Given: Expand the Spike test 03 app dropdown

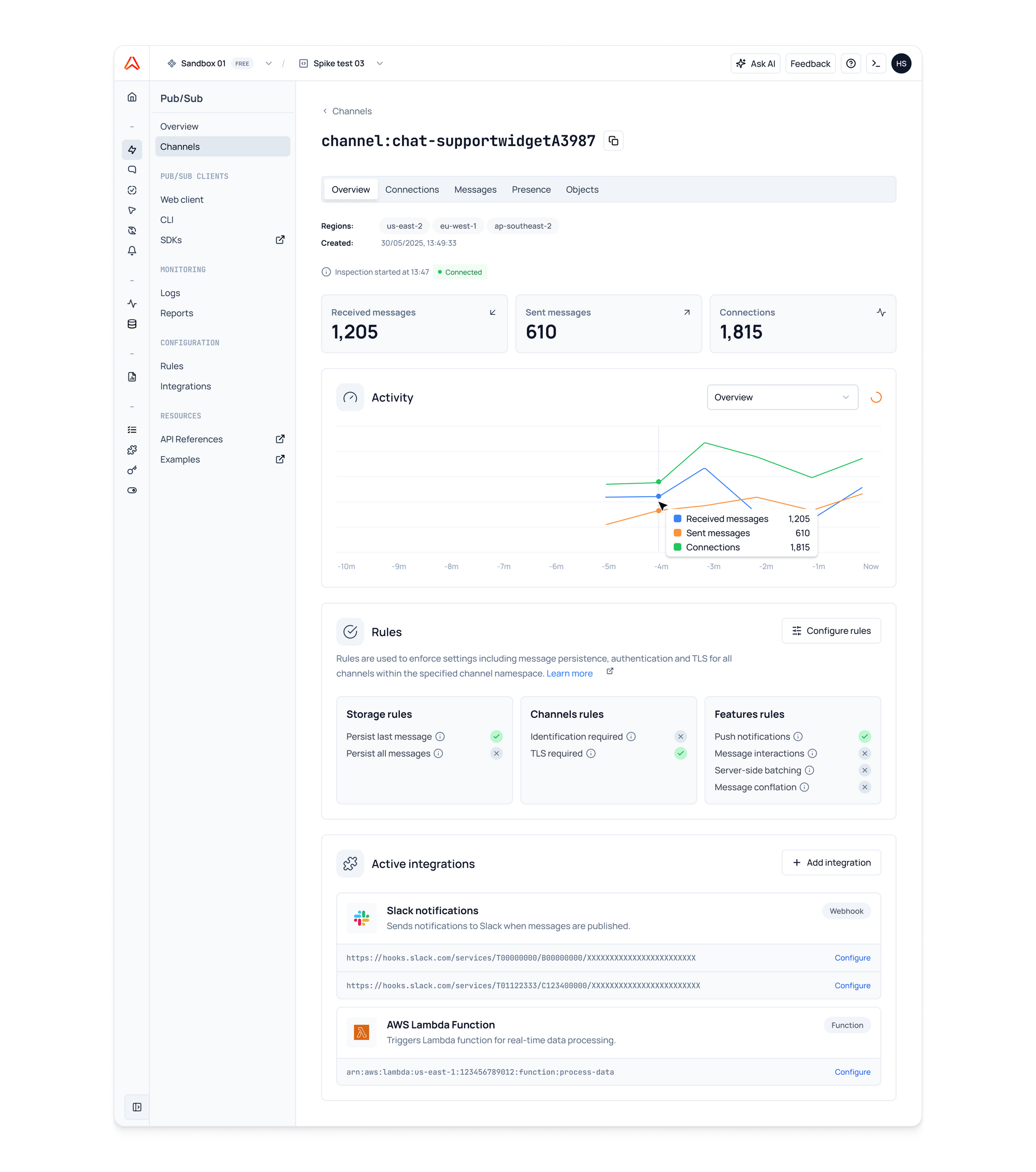Looking at the screenshot, I should [380, 64].
